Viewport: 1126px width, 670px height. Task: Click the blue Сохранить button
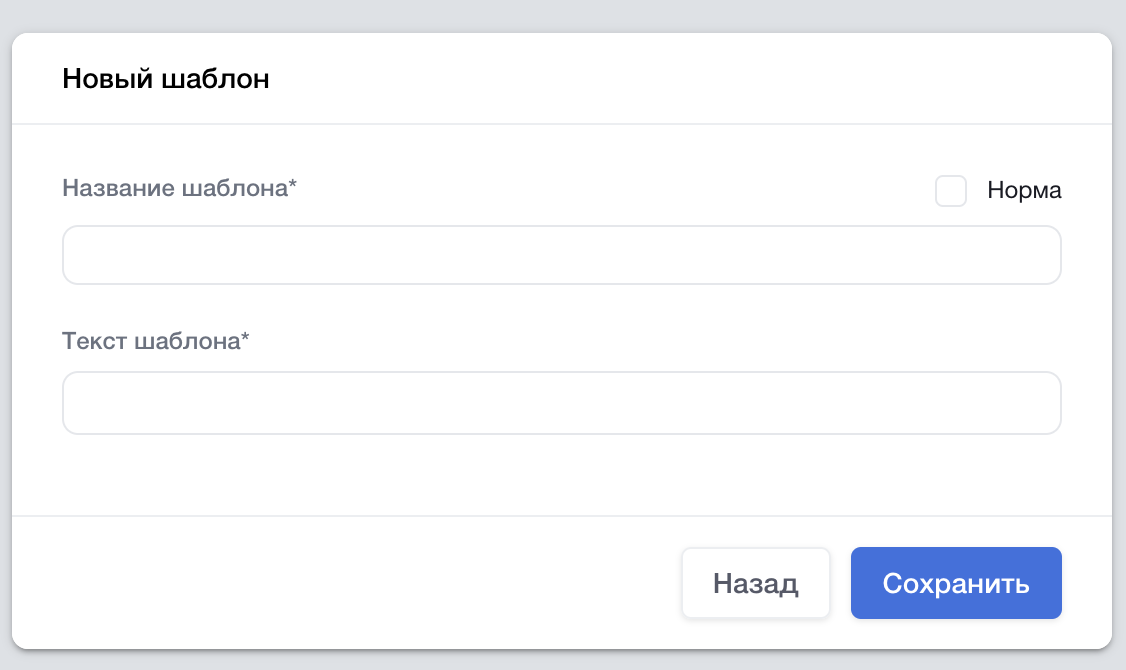click(956, 583)
